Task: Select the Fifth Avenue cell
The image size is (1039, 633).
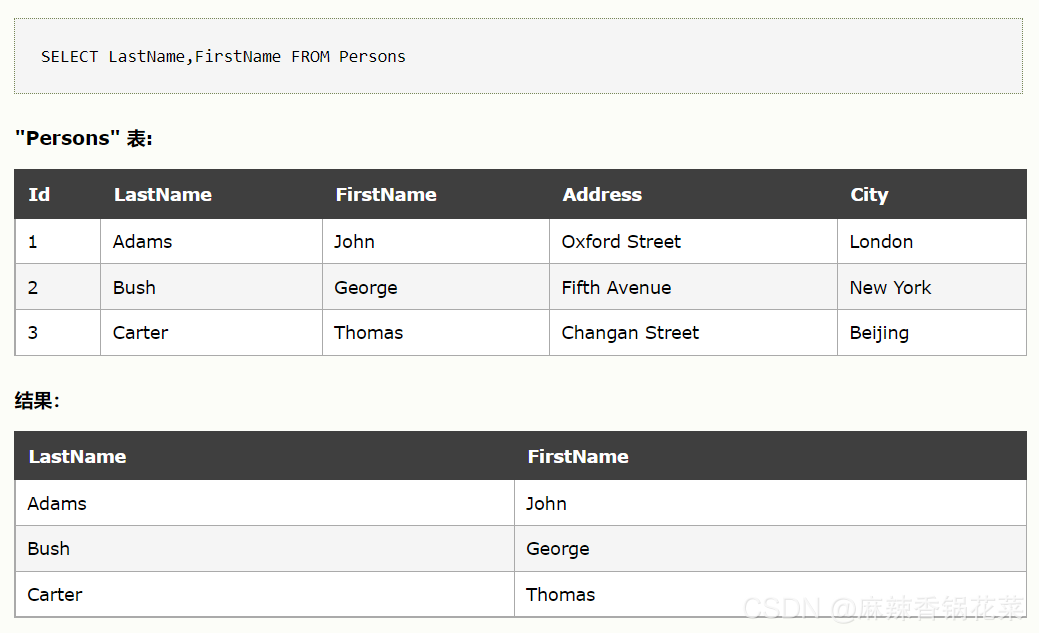Action: point(693,287)
